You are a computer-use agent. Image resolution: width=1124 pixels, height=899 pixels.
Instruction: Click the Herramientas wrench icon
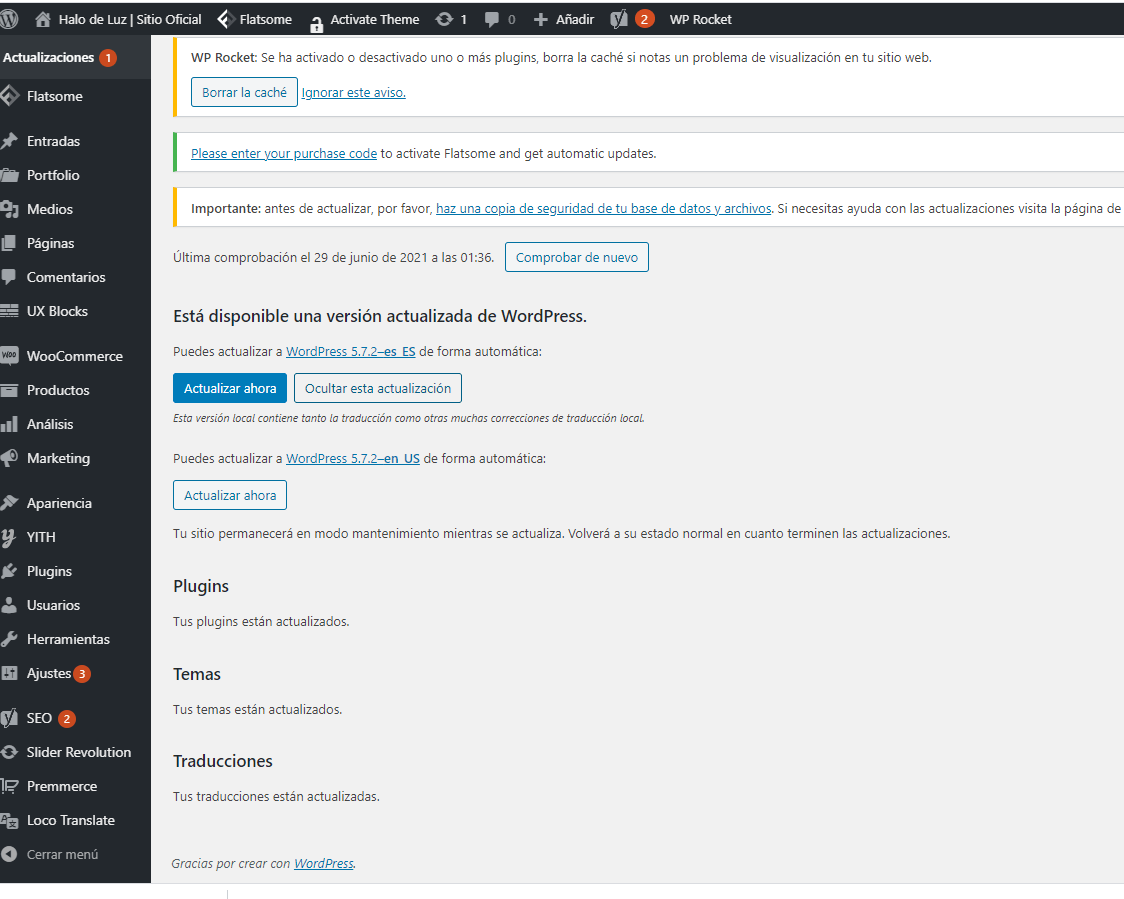click(x=9, y=639)
